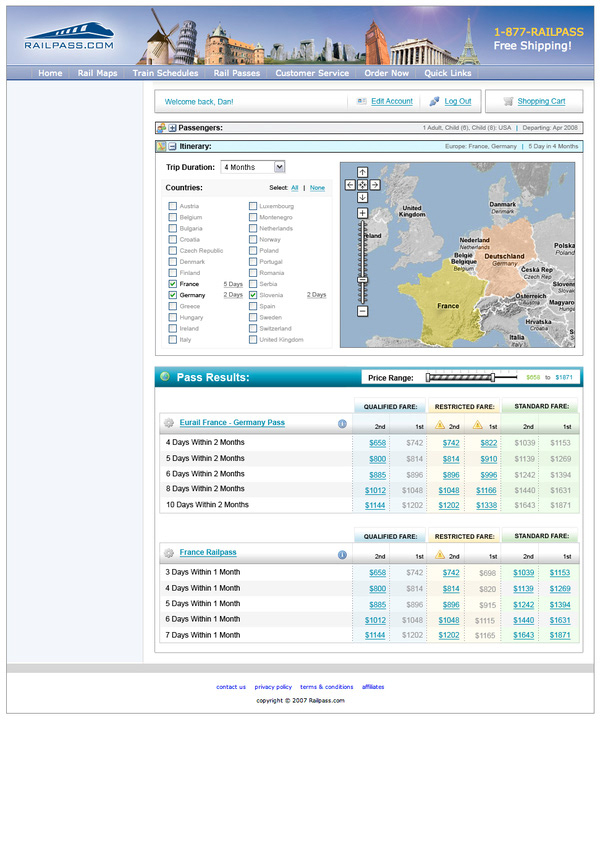This screenshot has width=600, height=865.
Task: Click the Itinerary map icon
Action: tap(162, 147)
